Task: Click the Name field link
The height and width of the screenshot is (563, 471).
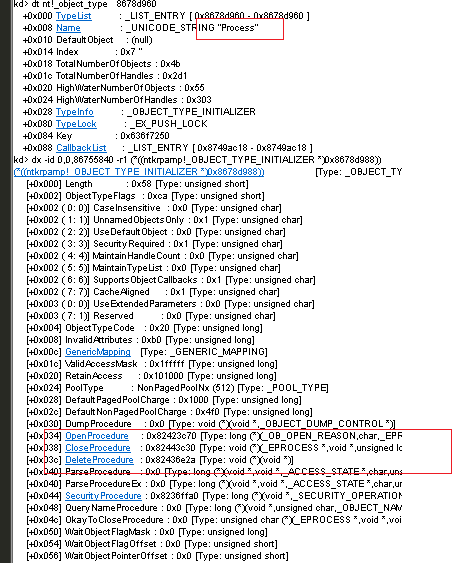Action: coord(68,28)
